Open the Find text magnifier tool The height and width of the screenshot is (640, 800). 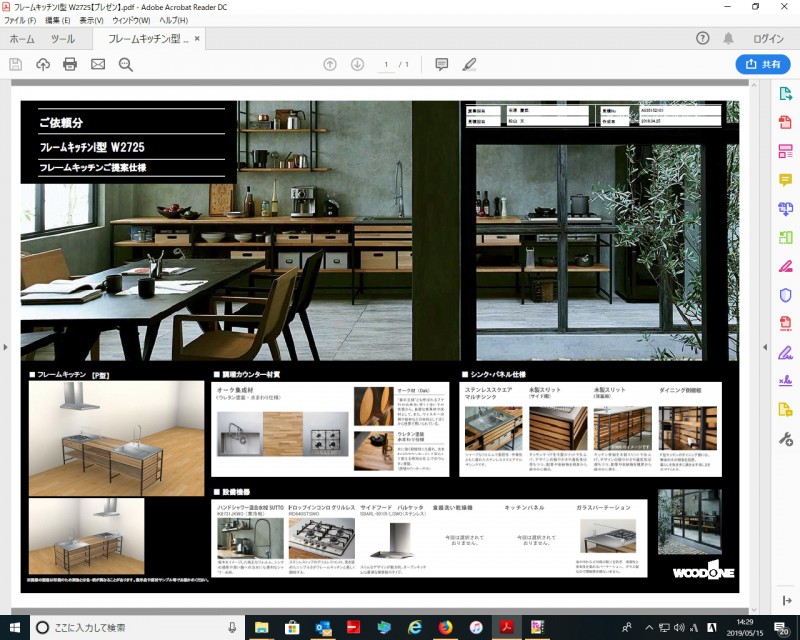coord(126,64)
